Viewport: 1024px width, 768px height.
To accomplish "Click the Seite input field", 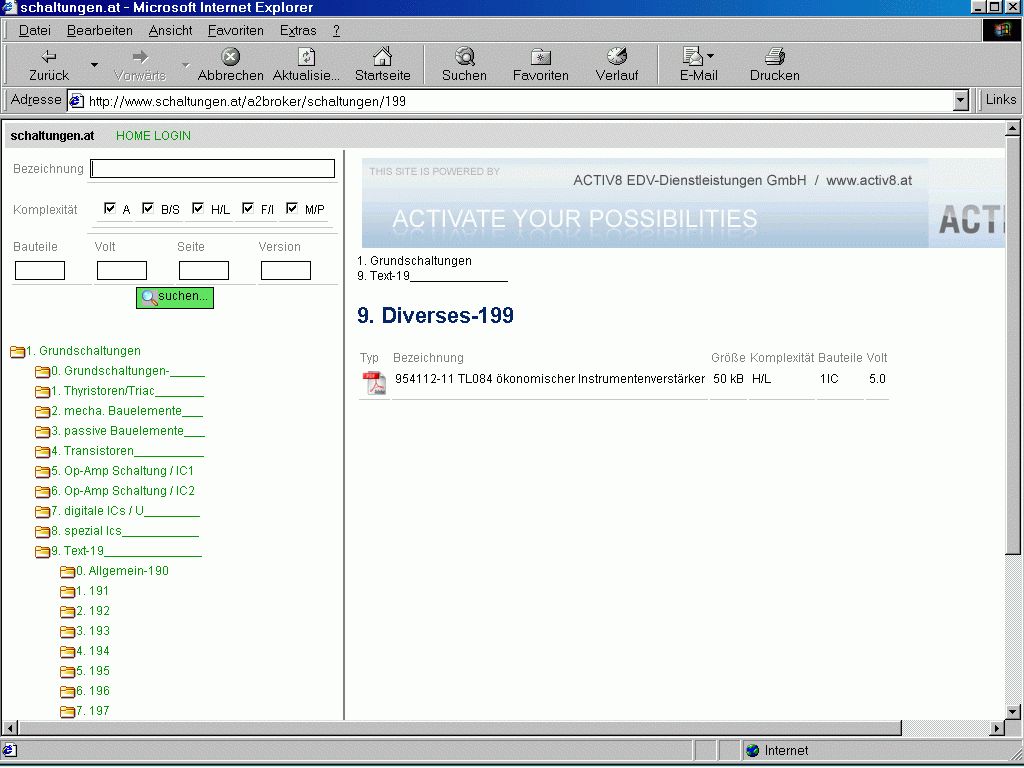I will [x=204, y=270].
